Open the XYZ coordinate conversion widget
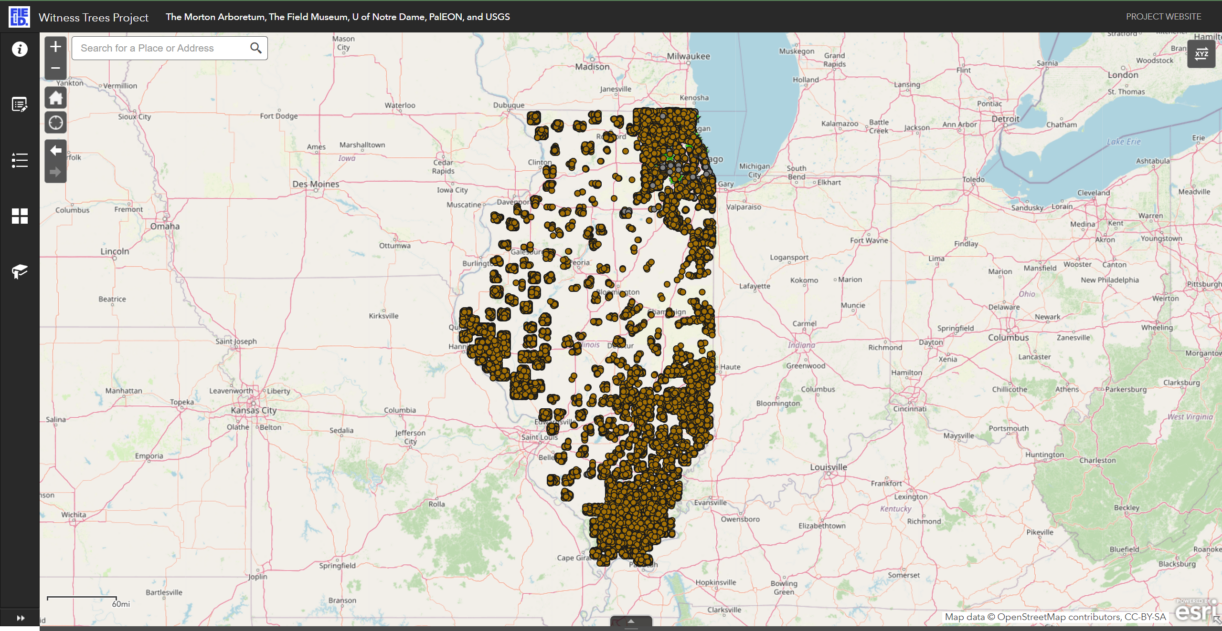The image size is (1222, 631). click(1201, 54)
